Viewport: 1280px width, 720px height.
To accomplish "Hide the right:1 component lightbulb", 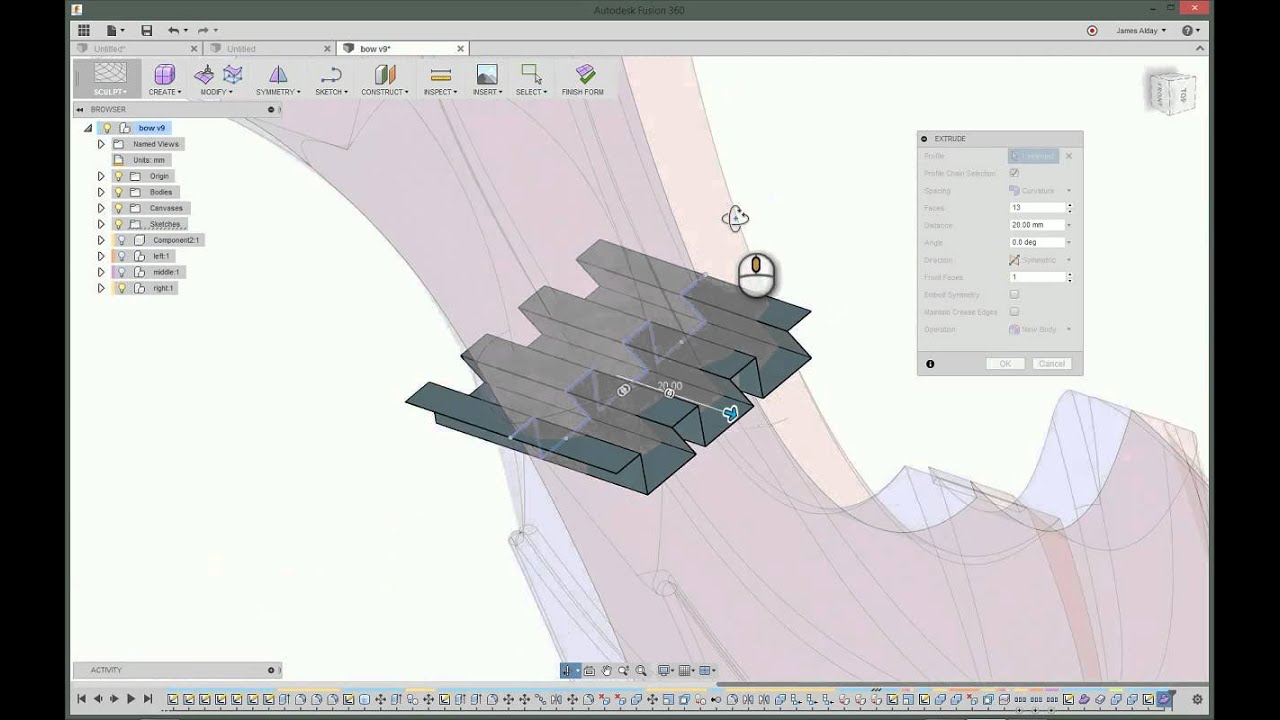I will click(x=122, y=288).
